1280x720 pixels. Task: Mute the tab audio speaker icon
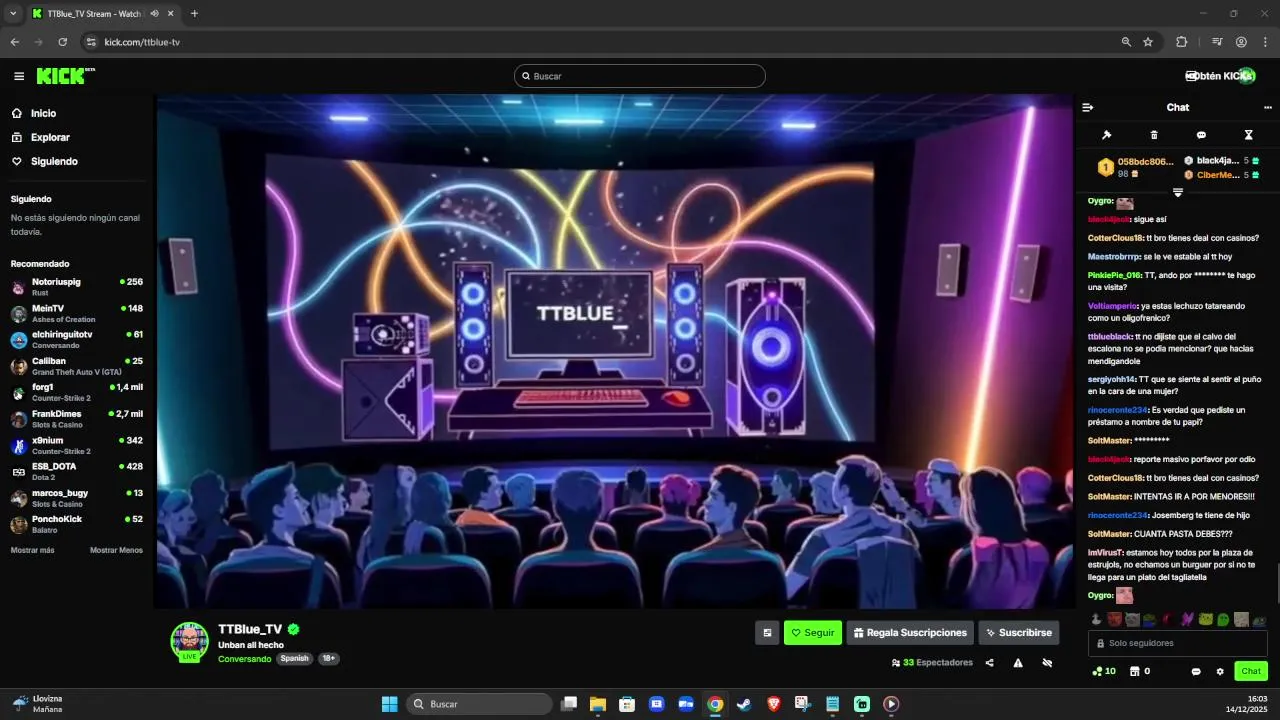155,14
